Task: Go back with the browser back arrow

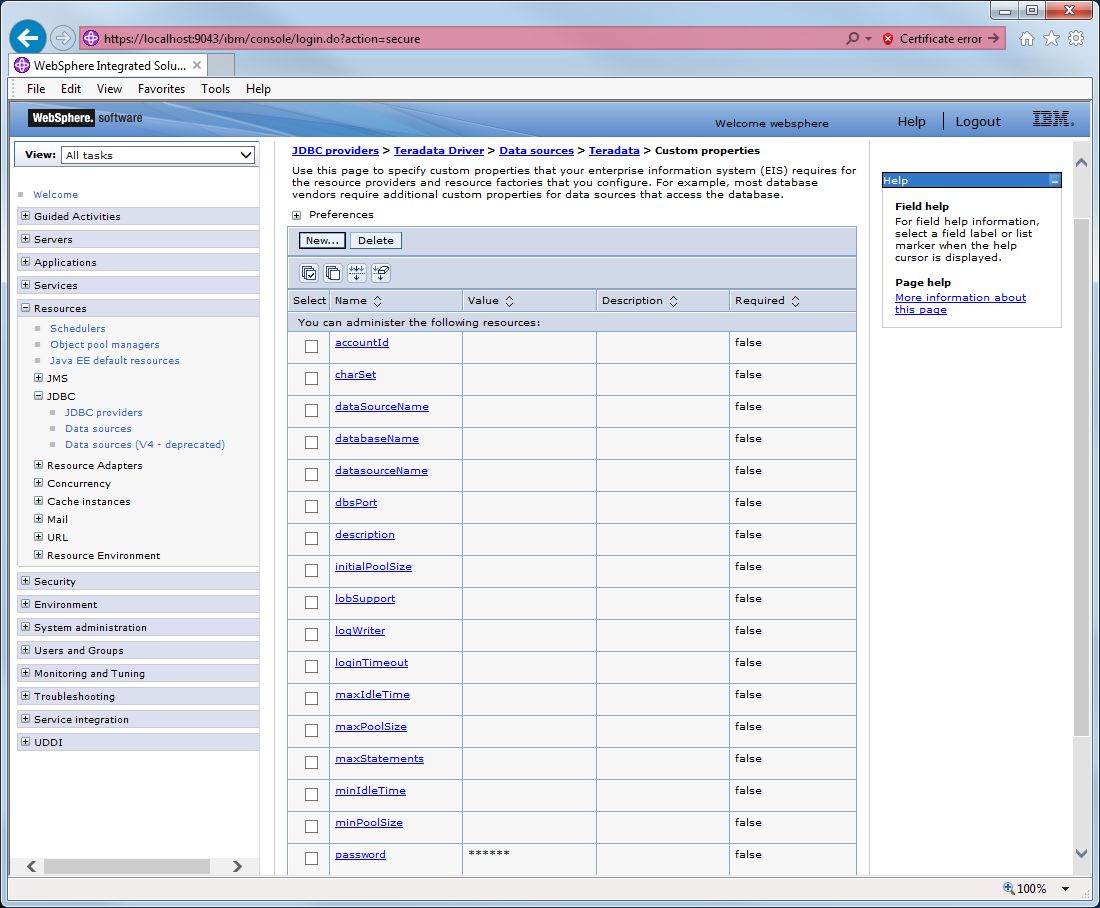Action: [28, 38]
